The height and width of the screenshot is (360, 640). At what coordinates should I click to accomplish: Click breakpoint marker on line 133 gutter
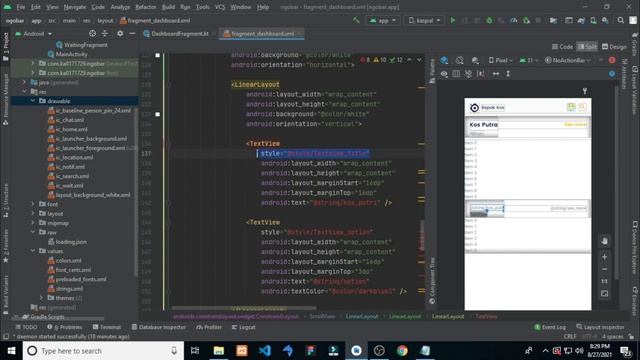point(158,114)
